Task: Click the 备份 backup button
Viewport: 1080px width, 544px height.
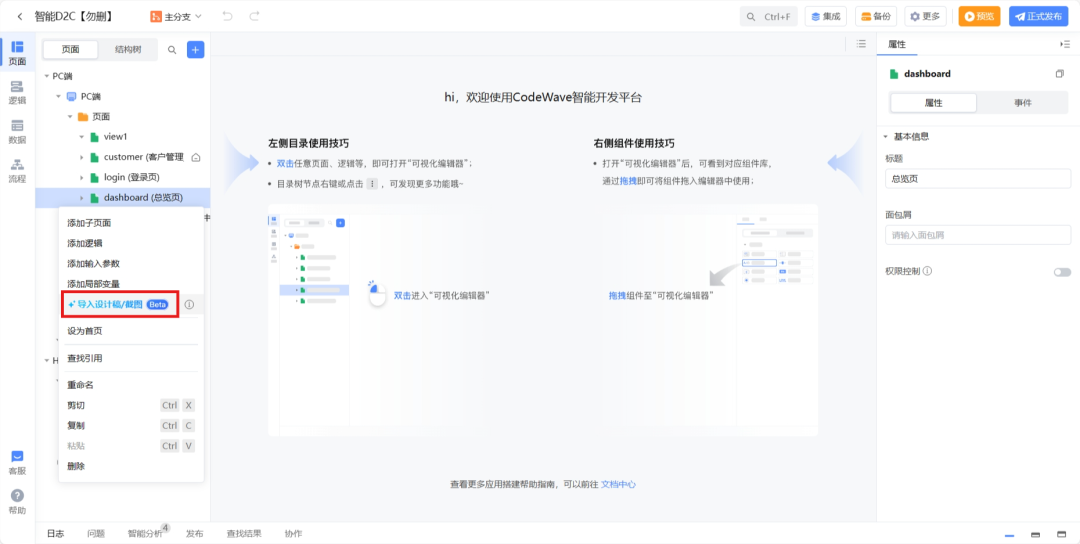Action: 875,16
